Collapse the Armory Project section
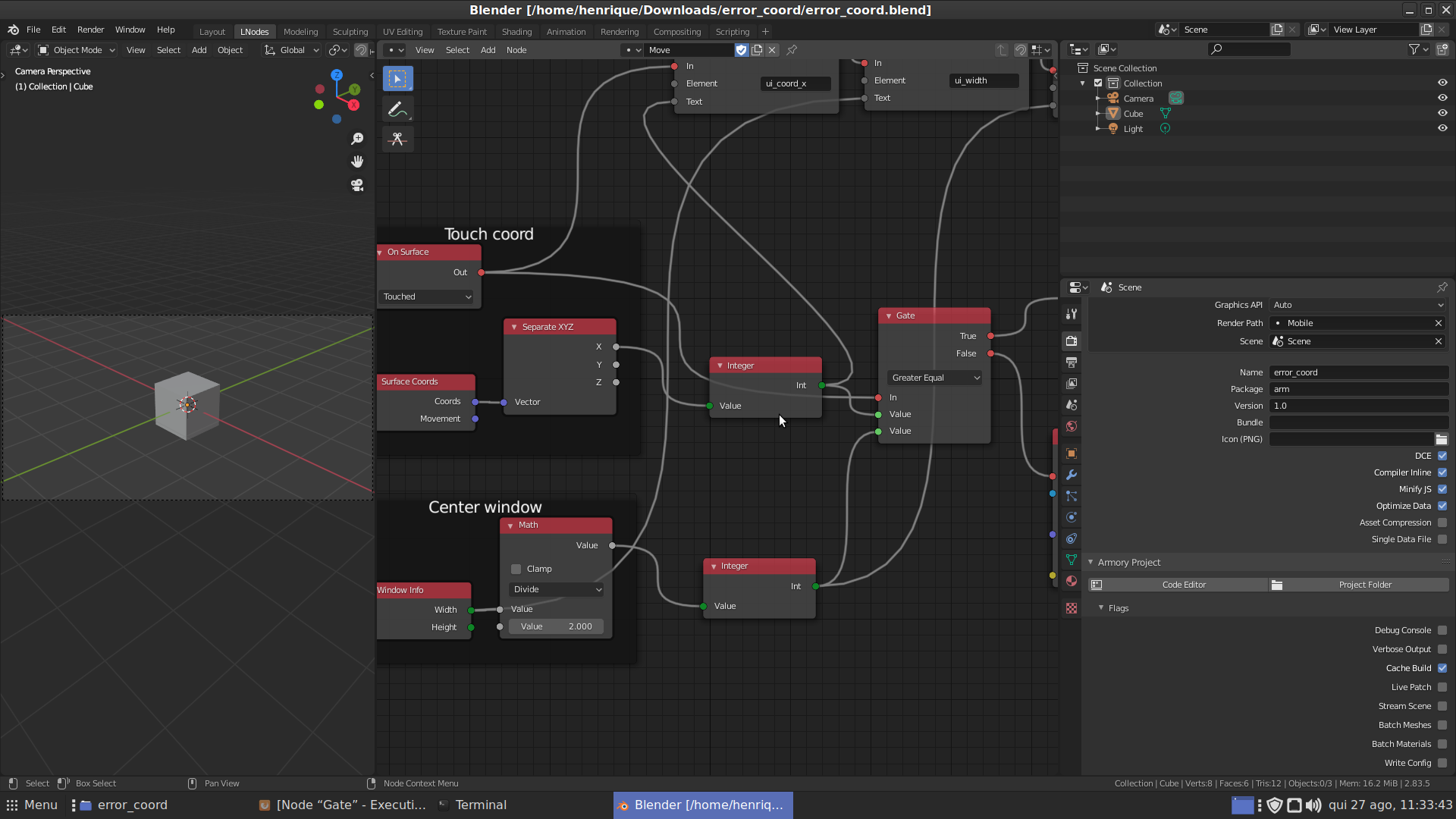The image size is (1456, 819). click(x=1091, y=562)
